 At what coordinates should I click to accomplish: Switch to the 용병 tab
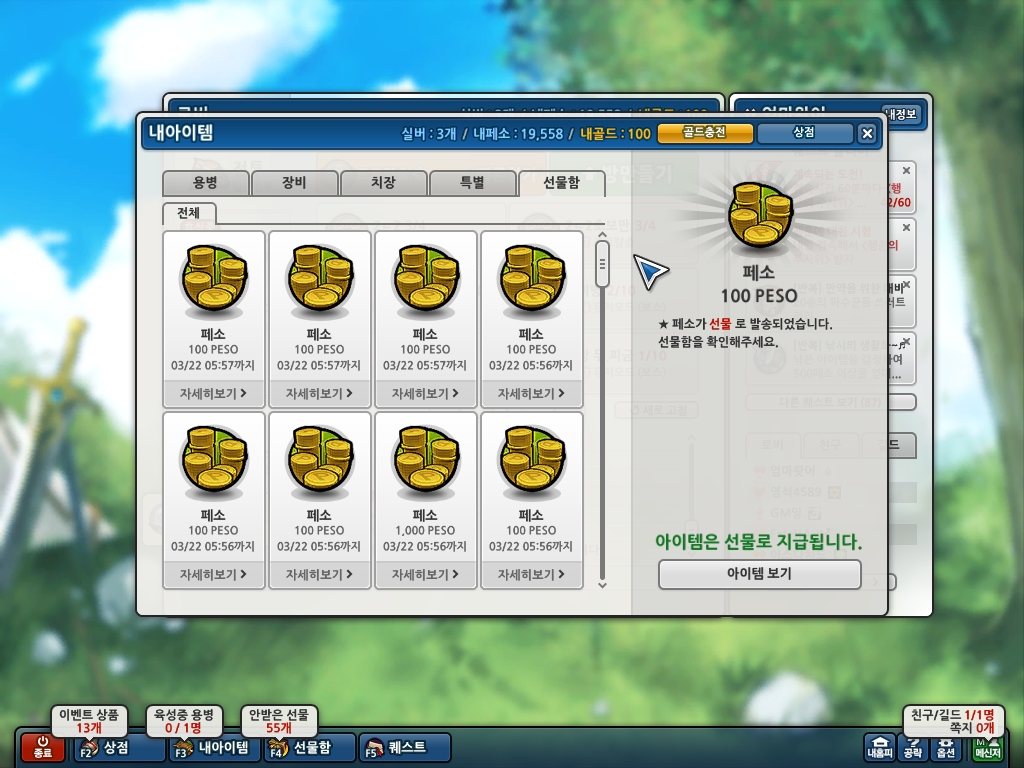(205, 183)
